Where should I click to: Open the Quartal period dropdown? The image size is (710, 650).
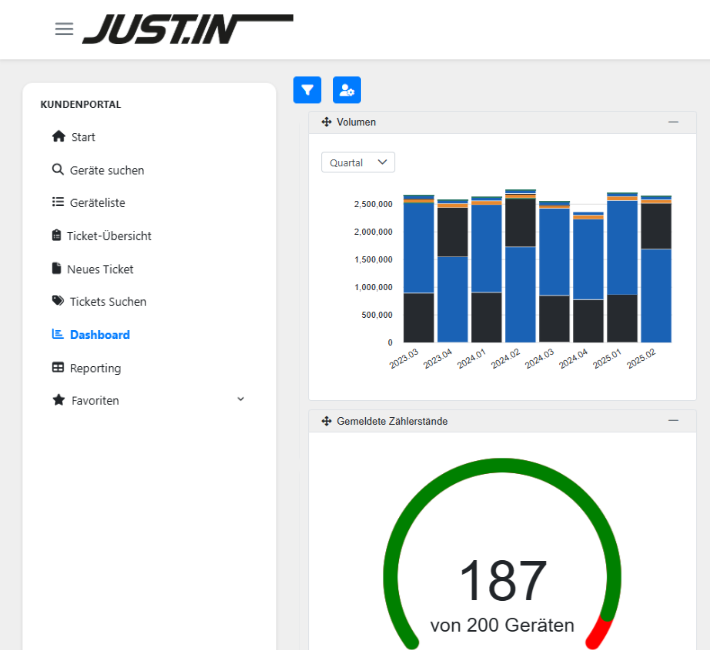(358, 162)
